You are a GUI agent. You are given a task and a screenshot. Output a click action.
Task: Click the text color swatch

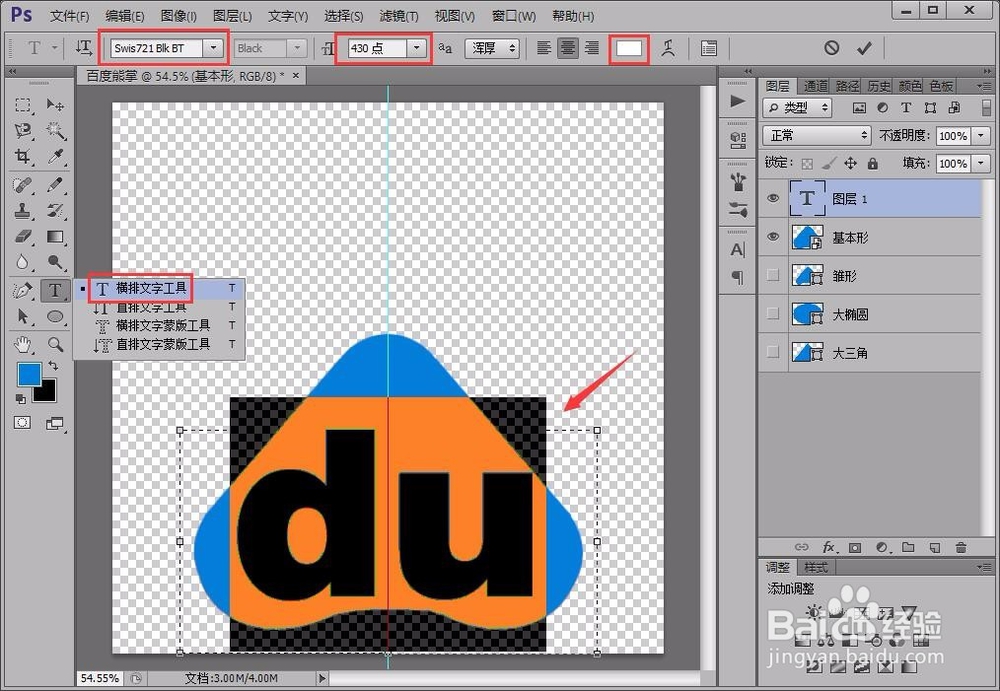(629, 48)
